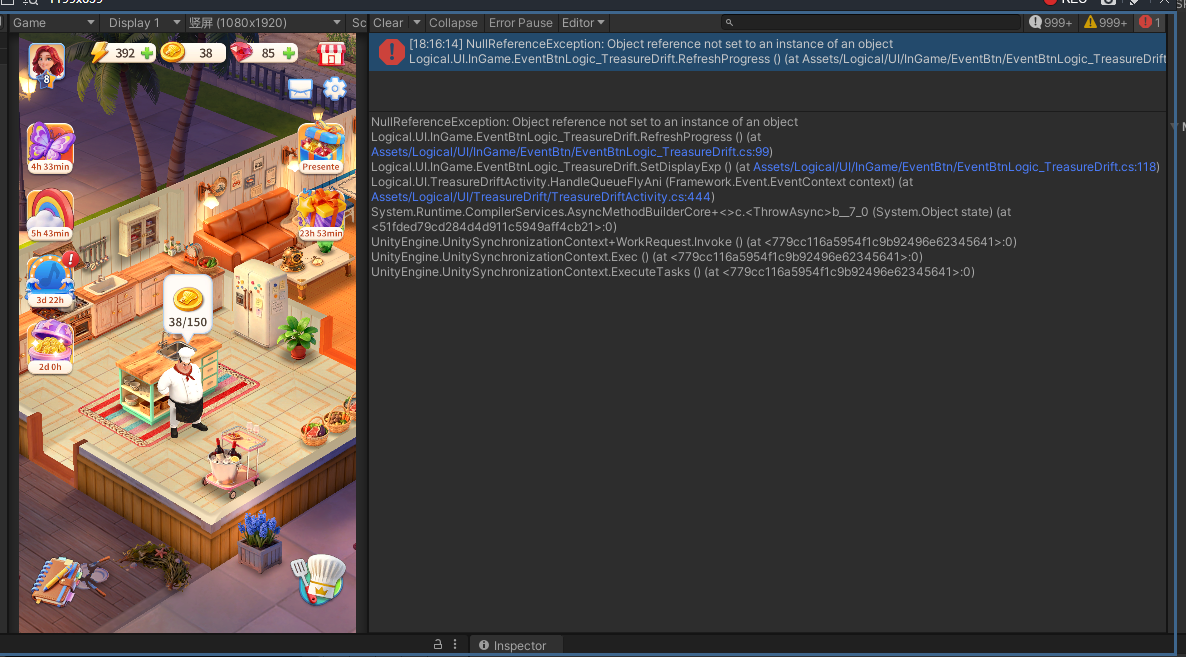Open game settings gear icon
Screen dimensions: 1186x657
coord(335,89)
